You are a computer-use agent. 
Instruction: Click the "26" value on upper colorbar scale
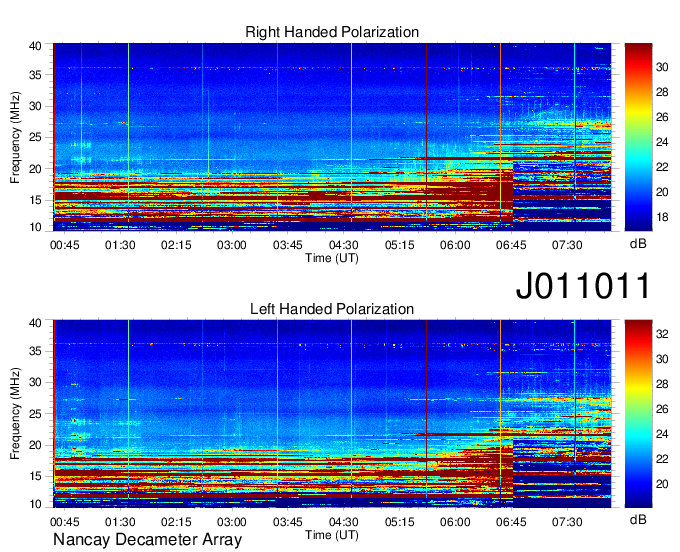pos(662,117)
